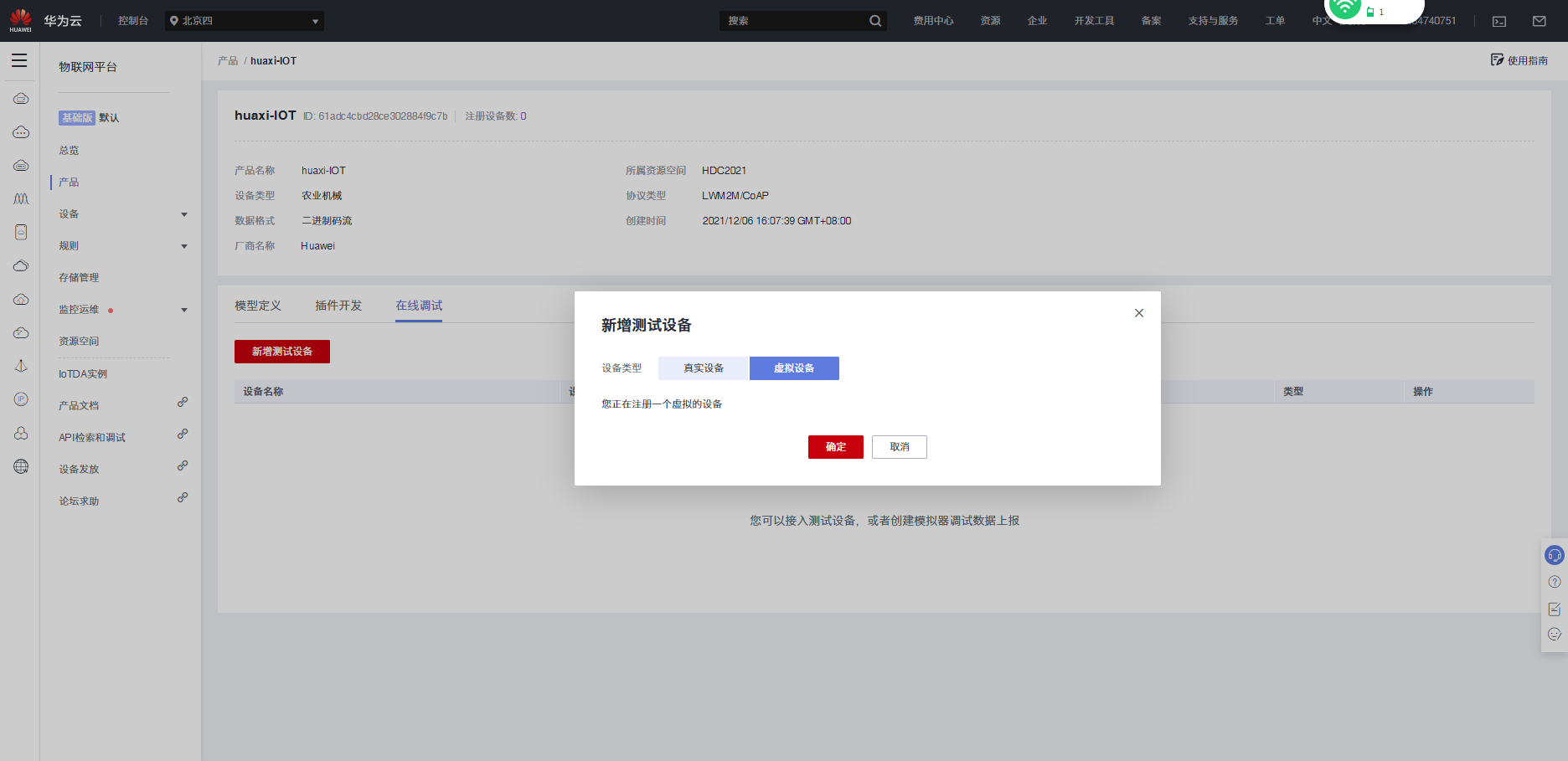Open the headset customer service icon

(x=1555, y=555)
